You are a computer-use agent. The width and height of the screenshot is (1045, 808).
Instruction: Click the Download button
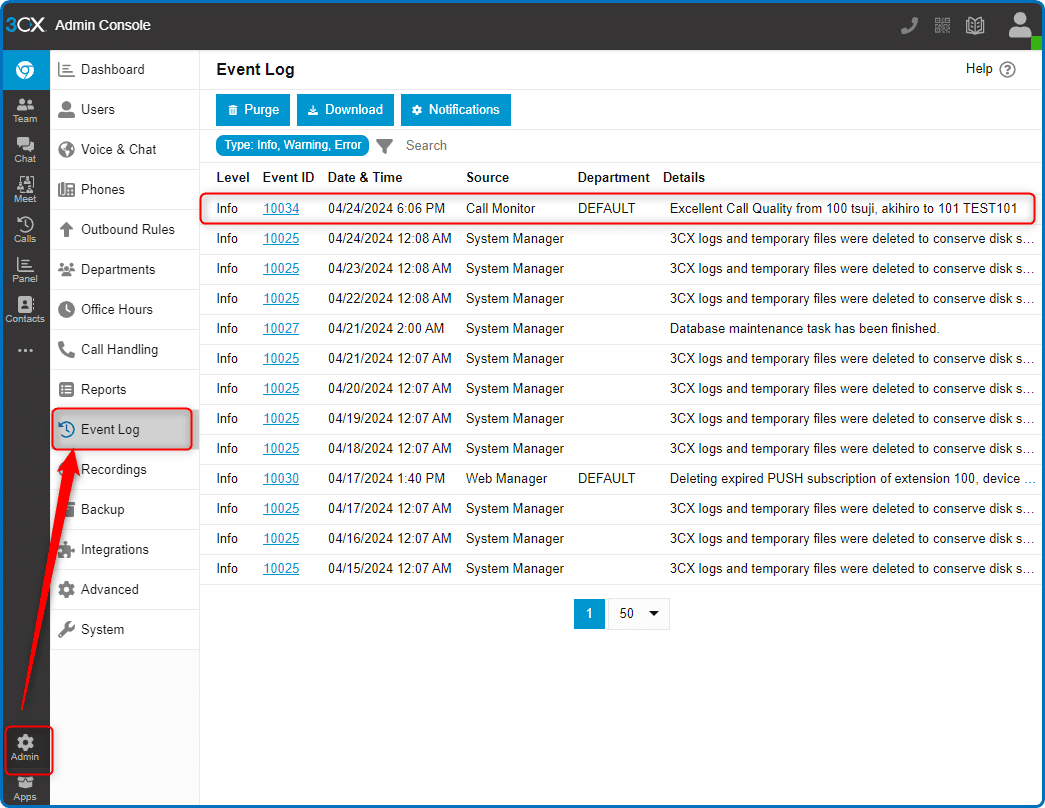tap(345, 110)
